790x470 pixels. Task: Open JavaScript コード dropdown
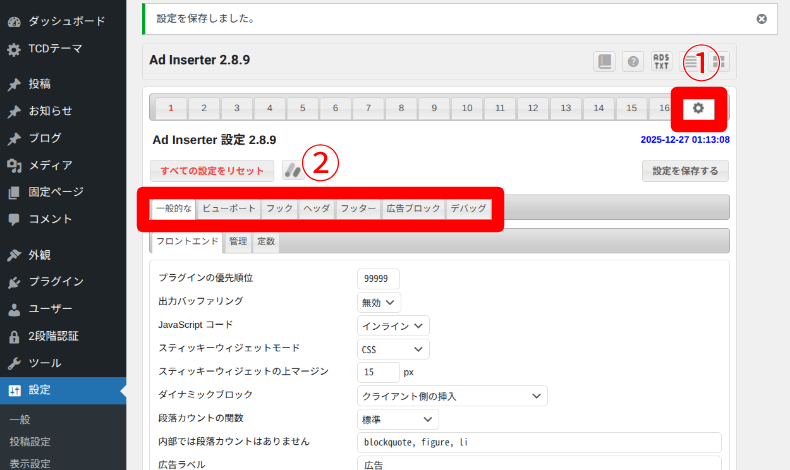click(x=393, y=326)
